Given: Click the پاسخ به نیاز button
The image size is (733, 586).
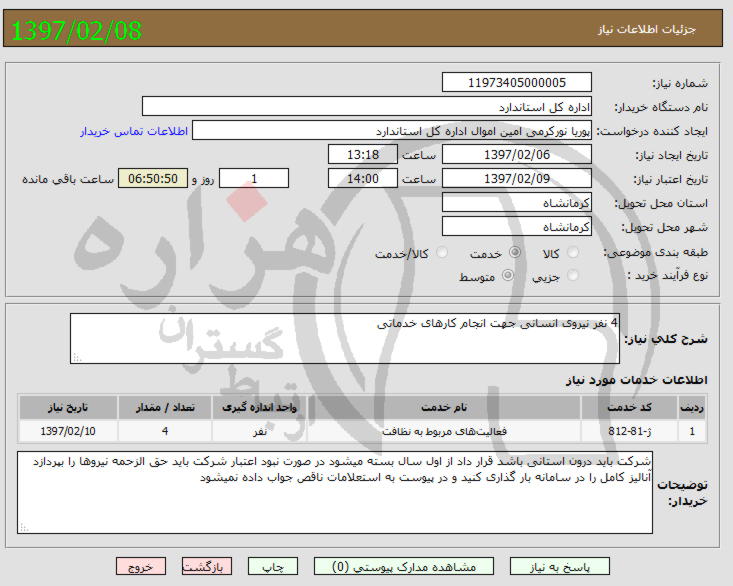Looking at the screenshot, I should (x=560, y=566).
